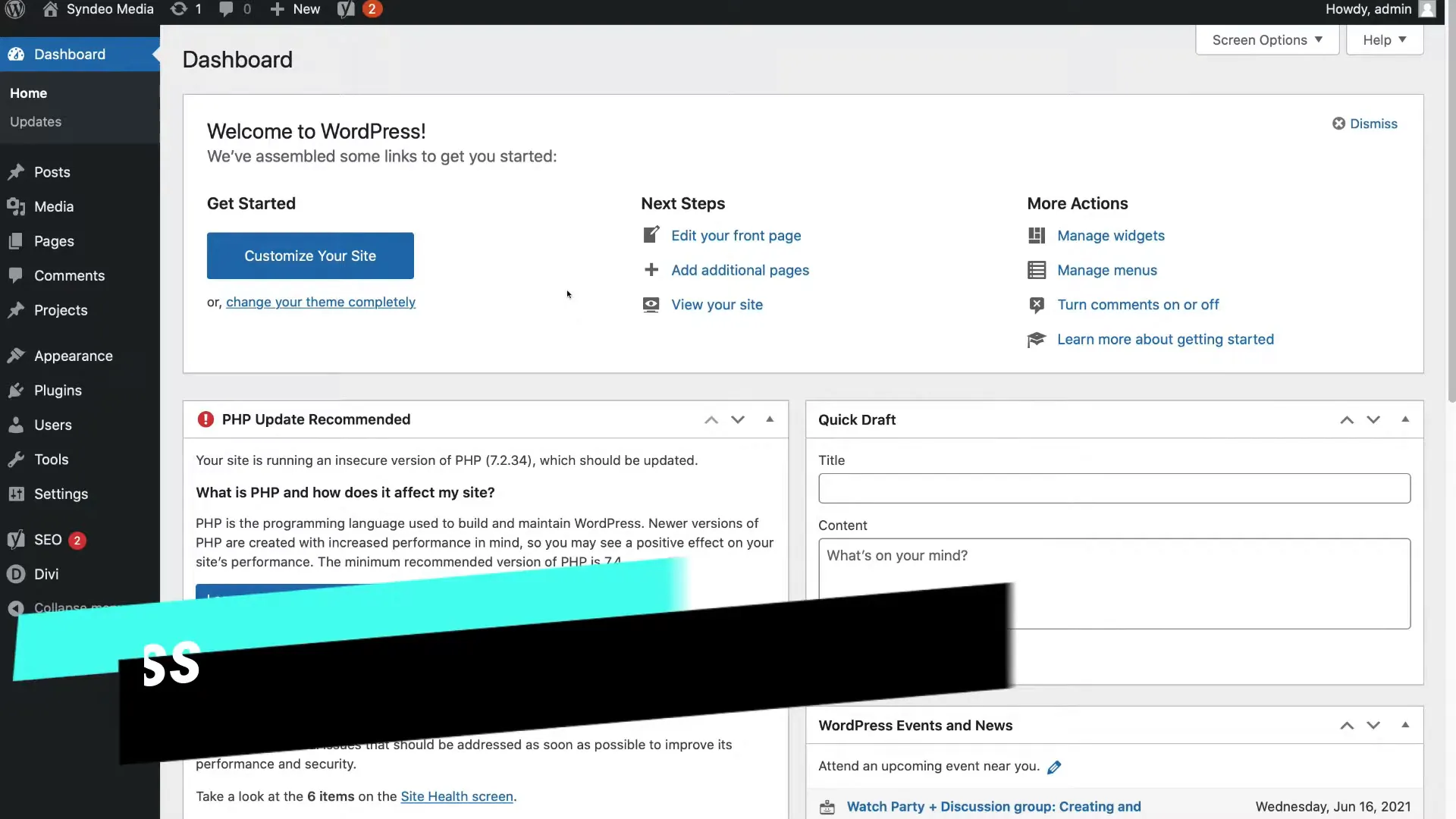Open Yoast SEO icon in admin bar
The image size is (1456, 819).
346,9
